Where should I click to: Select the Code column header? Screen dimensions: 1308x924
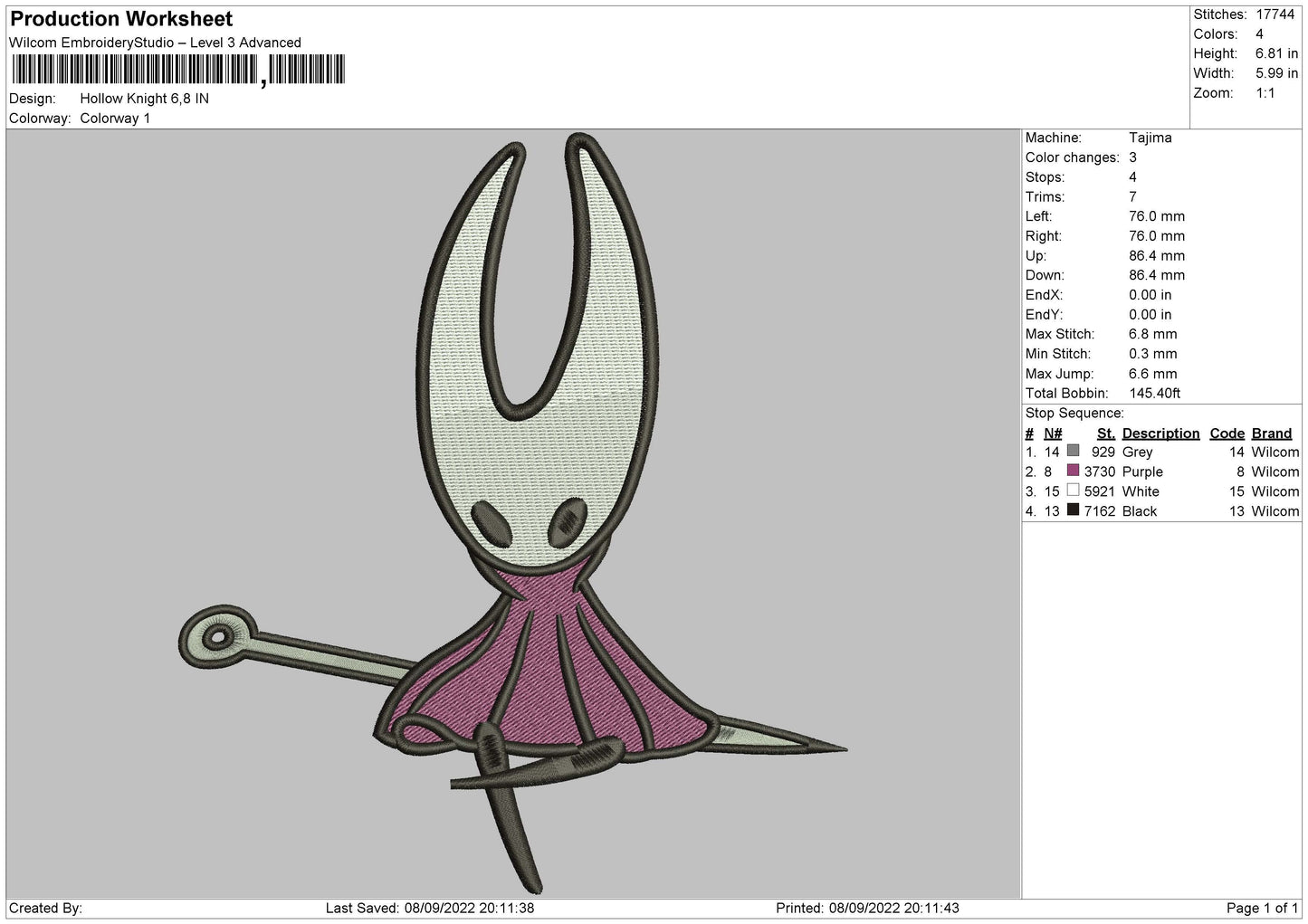click(1227, 433)
